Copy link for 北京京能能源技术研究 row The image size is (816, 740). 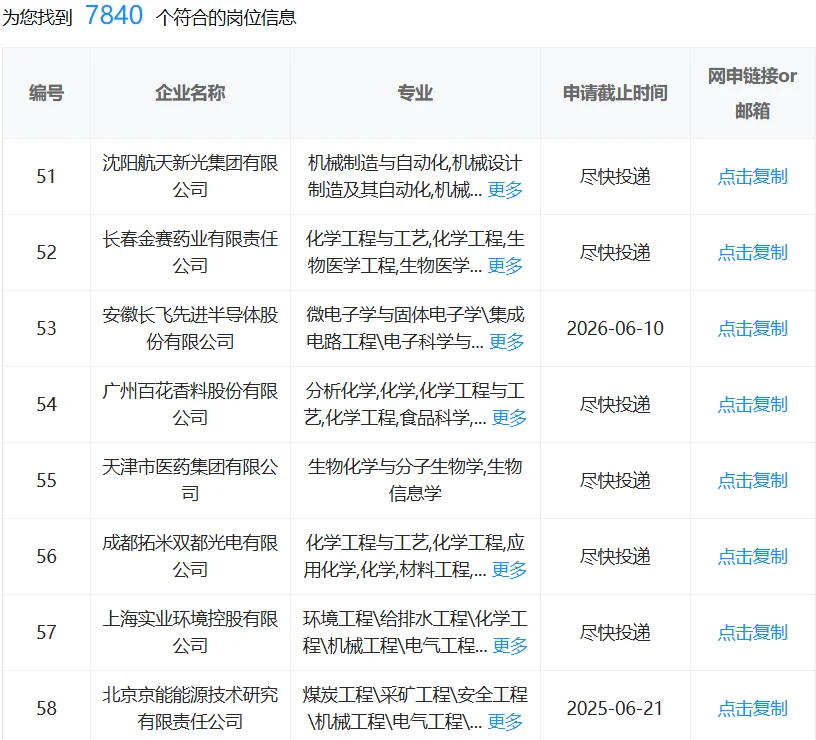click(751, 707)
